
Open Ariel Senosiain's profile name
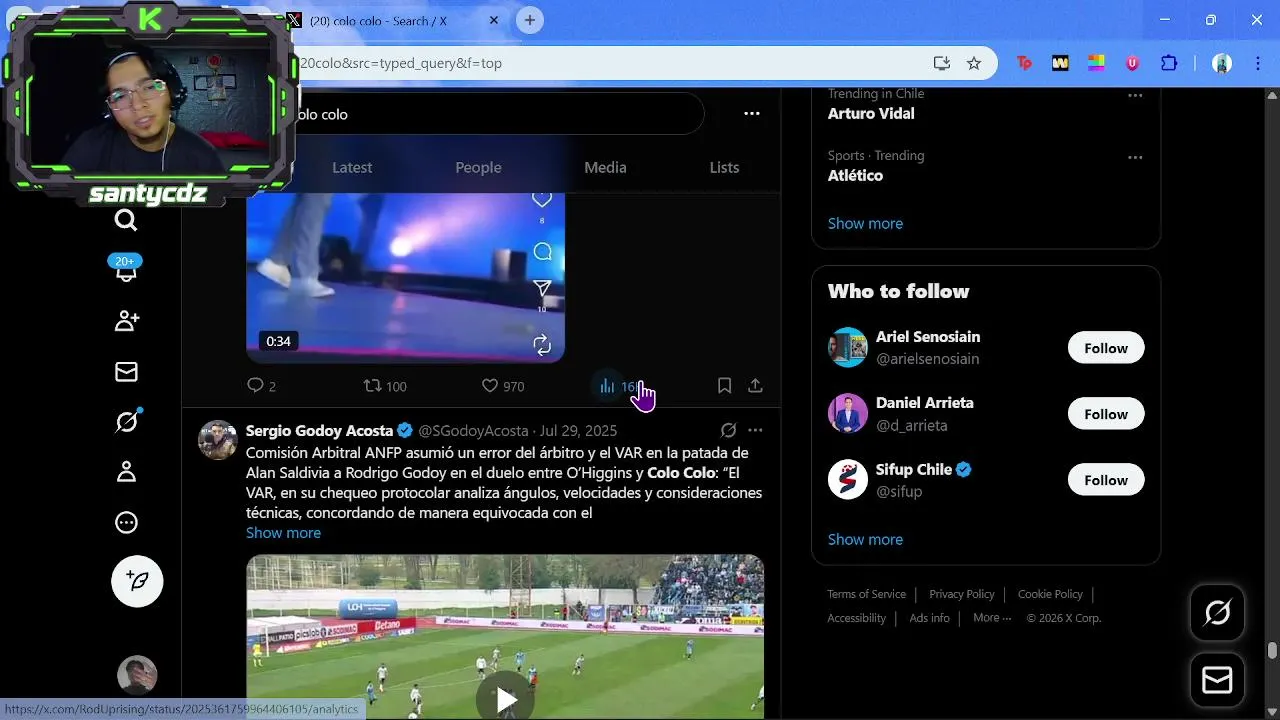[928, 337]
